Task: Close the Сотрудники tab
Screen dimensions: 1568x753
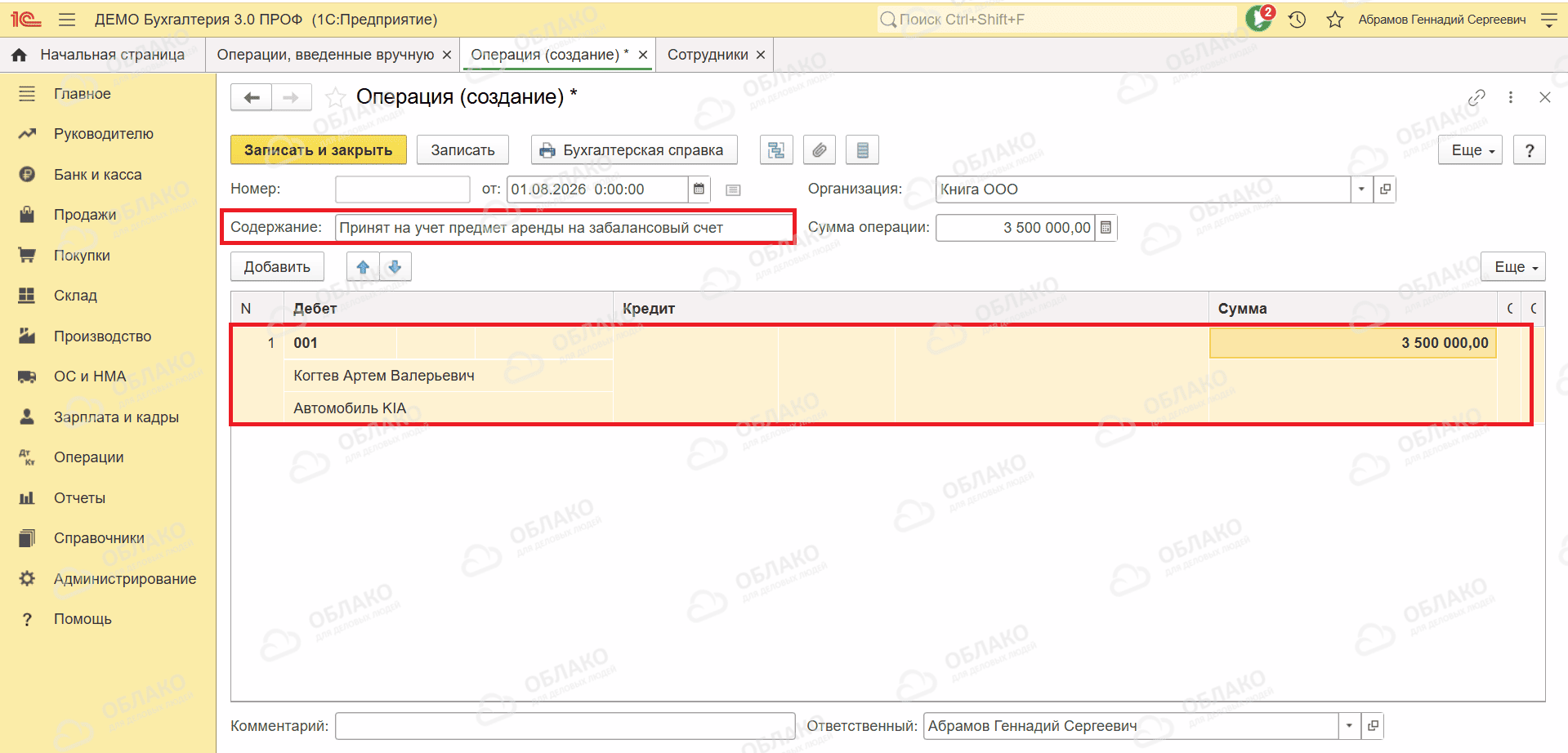Action: [761, 55]
